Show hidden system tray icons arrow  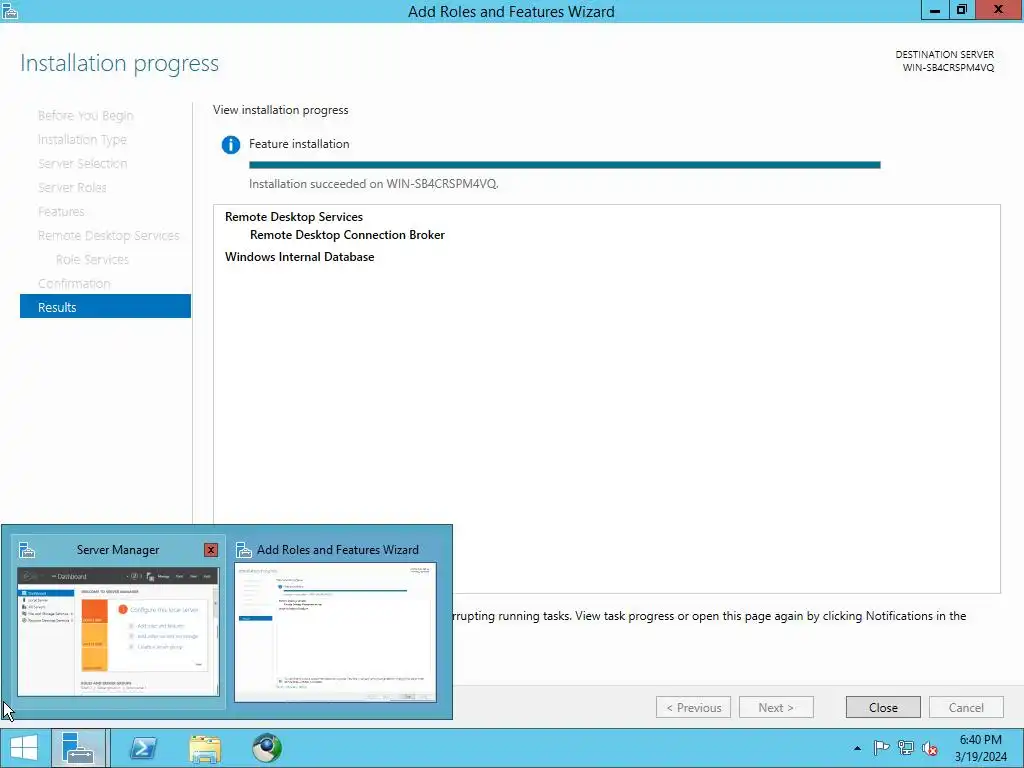(857, 748)
